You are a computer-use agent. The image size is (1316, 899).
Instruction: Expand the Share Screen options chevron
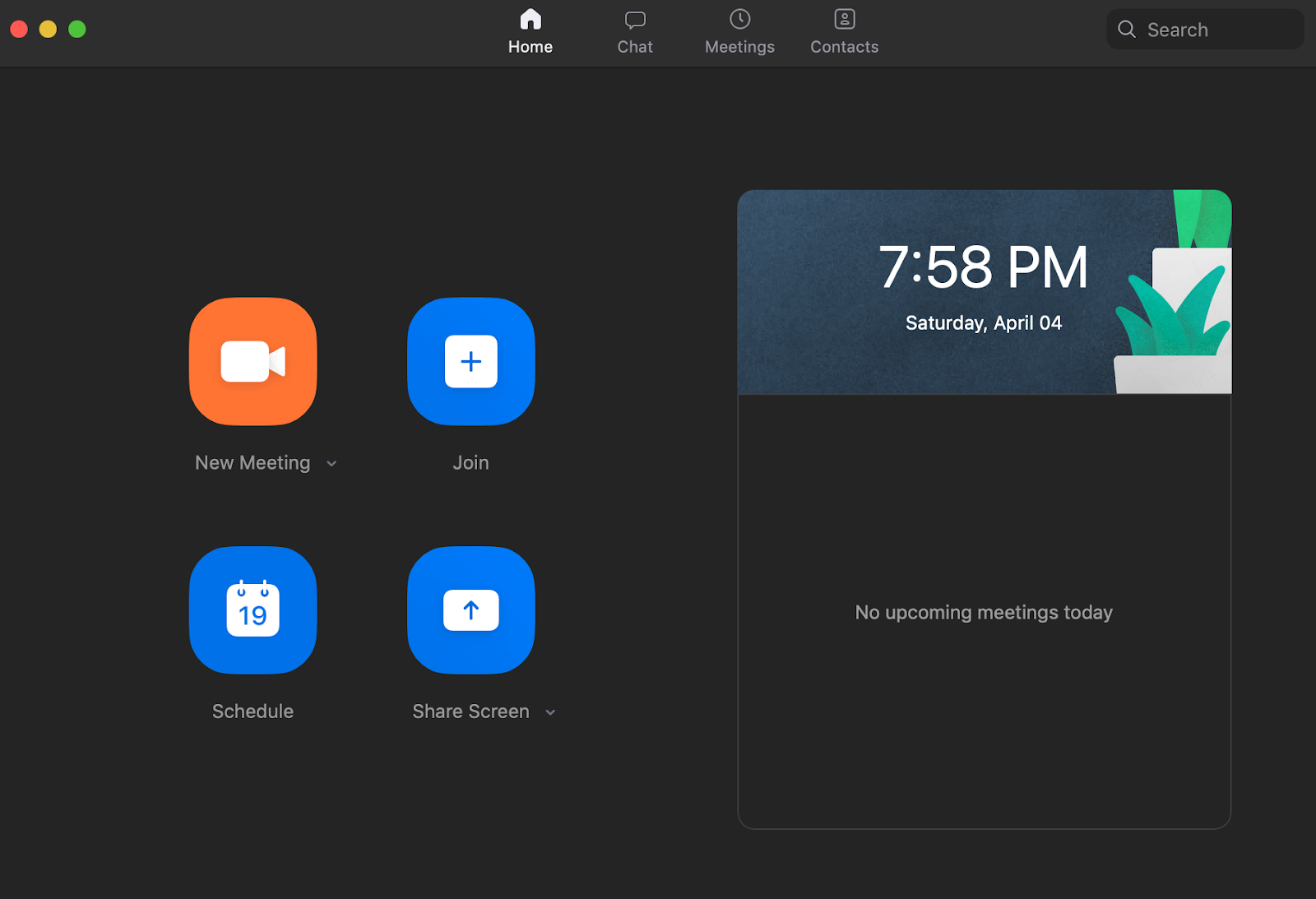tap(550, 712)
